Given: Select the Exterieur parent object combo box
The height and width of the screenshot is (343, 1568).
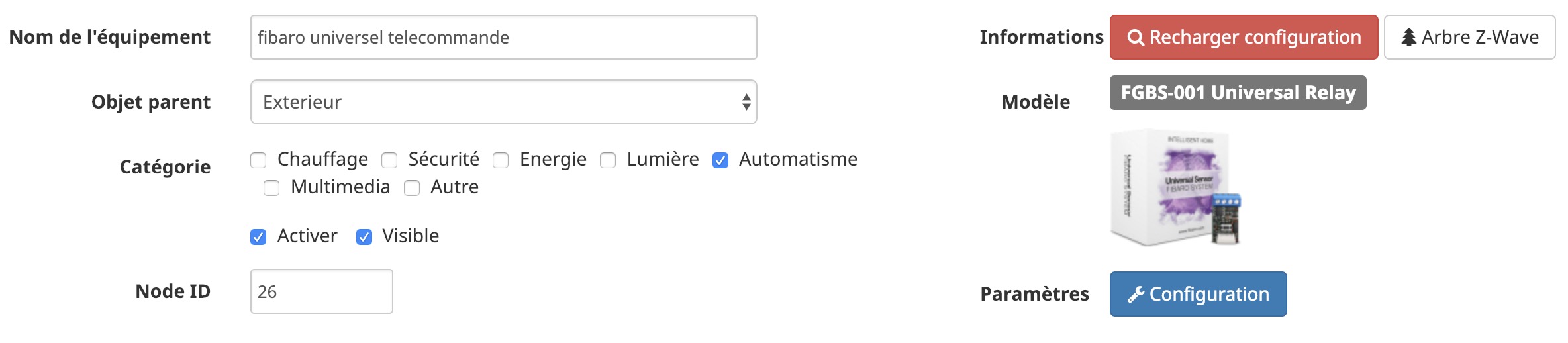Looking at the screenshot, I should [503, 102].
